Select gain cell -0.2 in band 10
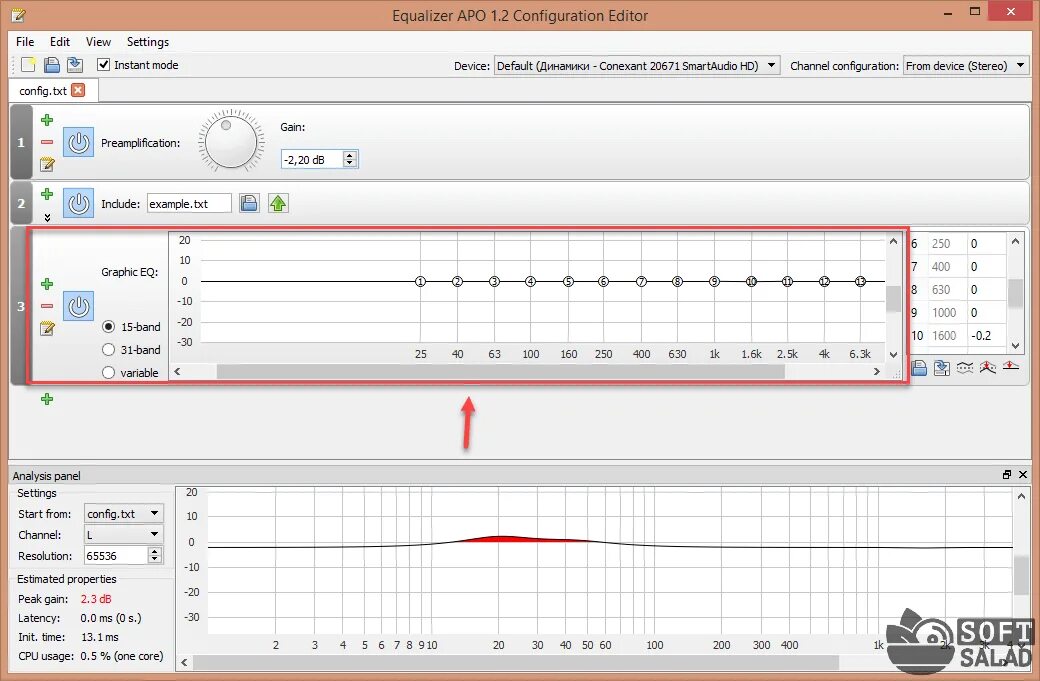Image resolution: width=1040 pixels, height=681 pixels. point(987,336)
